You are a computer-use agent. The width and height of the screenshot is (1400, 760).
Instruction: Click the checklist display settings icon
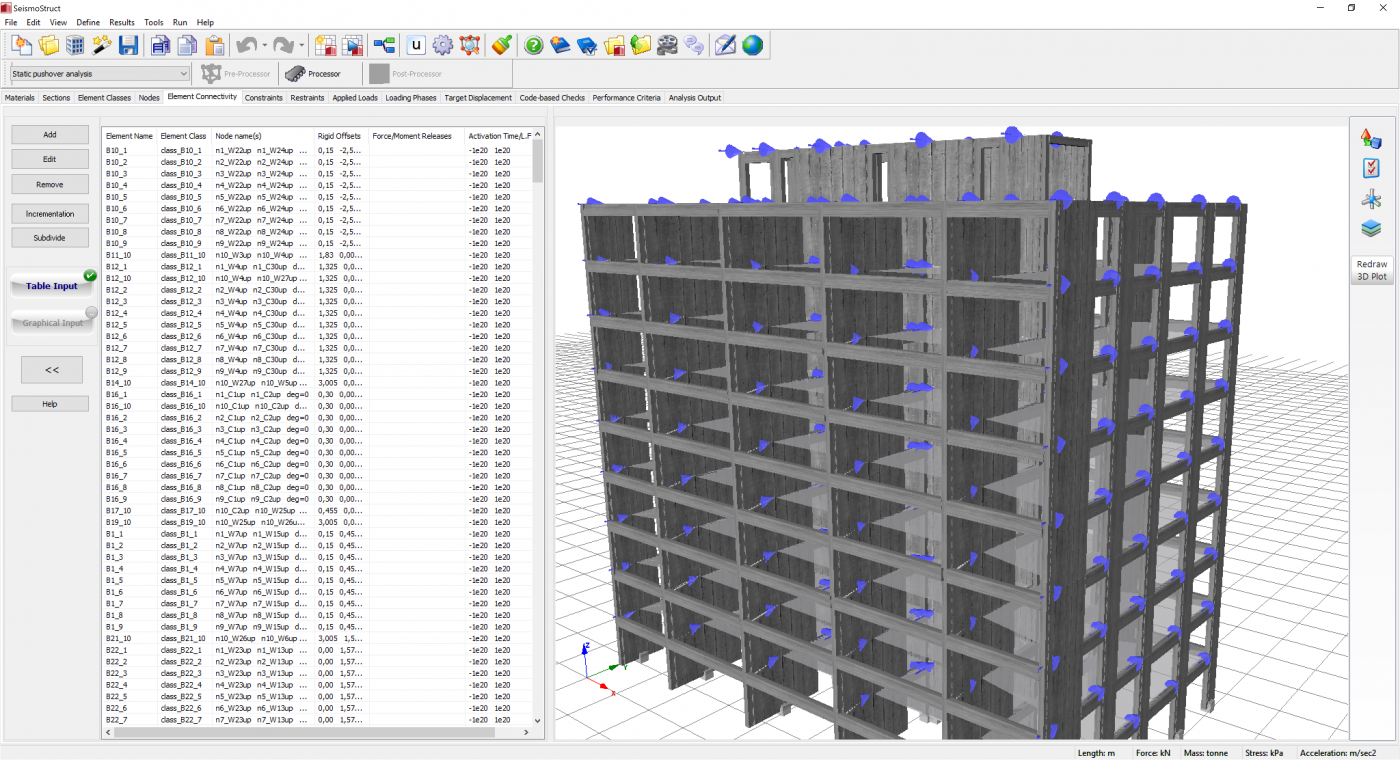click(x=1371, y=168)
